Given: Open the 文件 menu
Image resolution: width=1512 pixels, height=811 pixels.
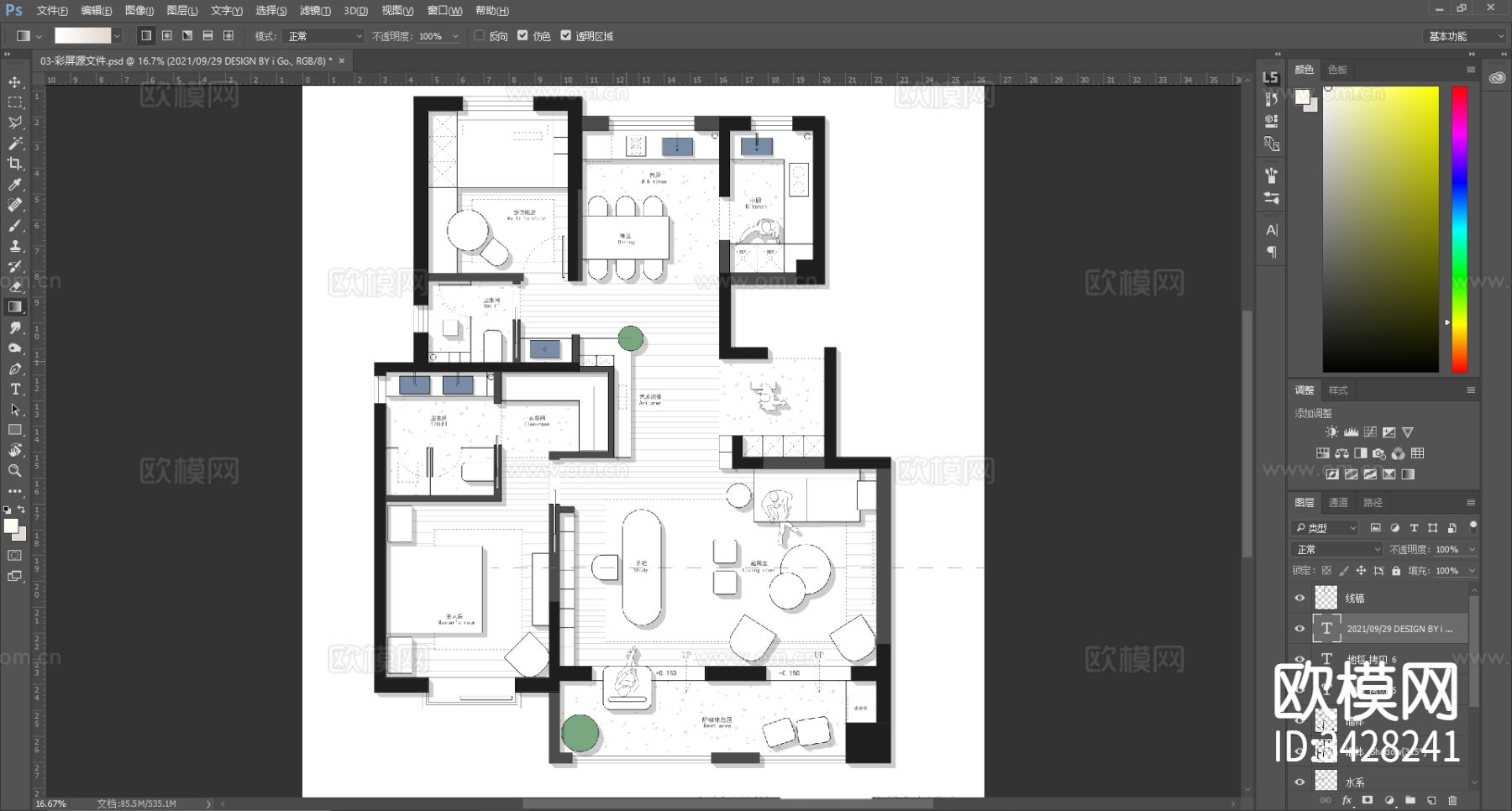Looking at the screenshot, I should tap(52, 11).
